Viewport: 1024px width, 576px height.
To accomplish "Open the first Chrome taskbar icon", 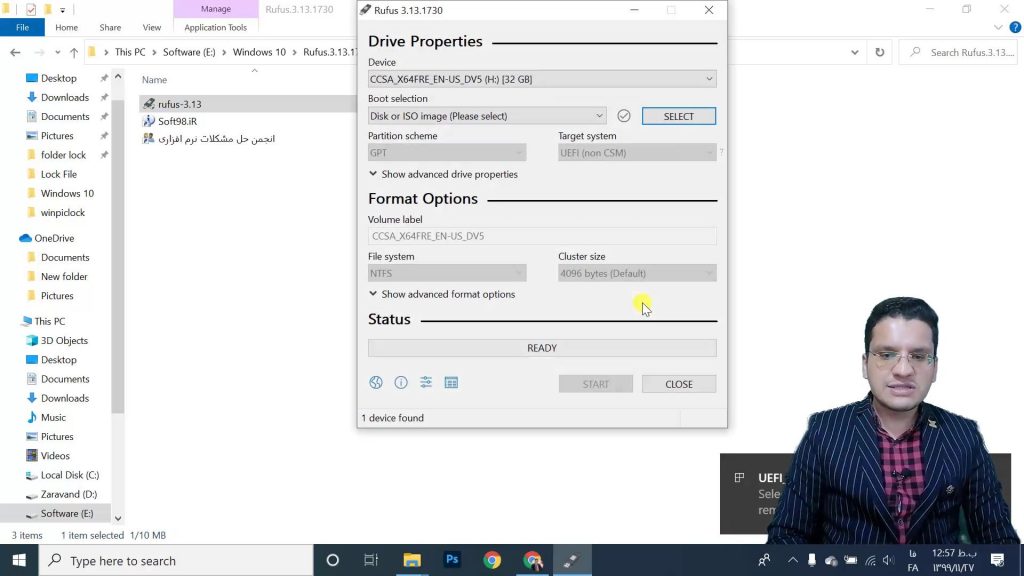I will click(x=492, y=560).
